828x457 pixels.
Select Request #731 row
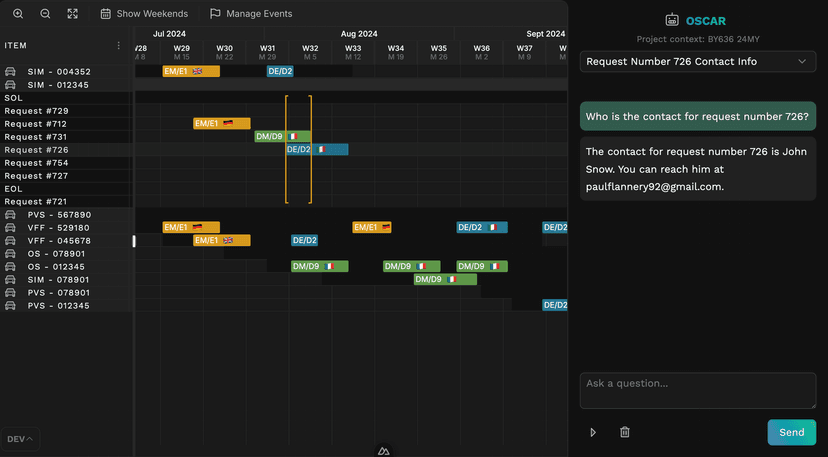[66, 137]
